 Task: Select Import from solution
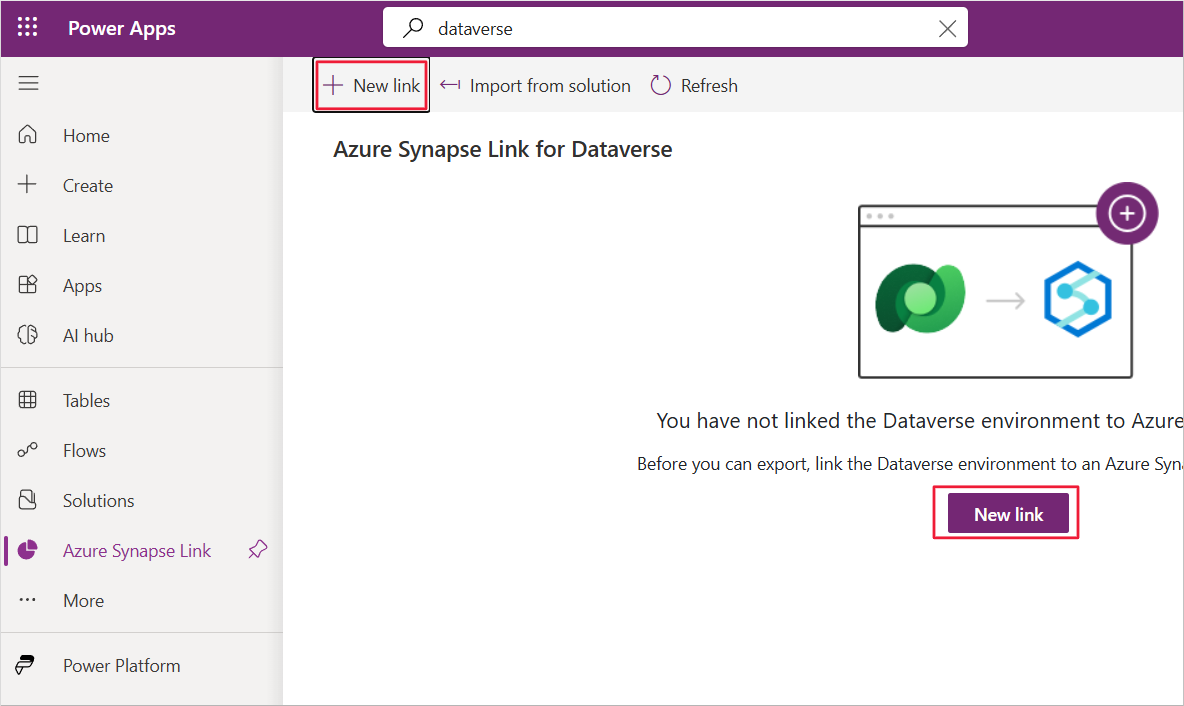point(550,86)
